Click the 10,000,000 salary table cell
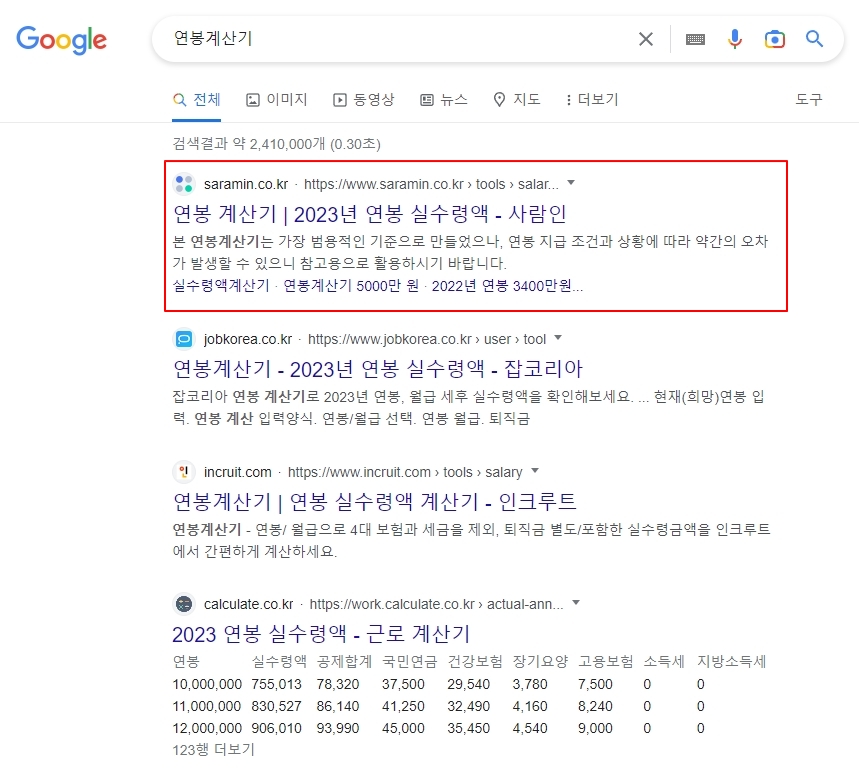Screen dimensions: 859x768 207,684
